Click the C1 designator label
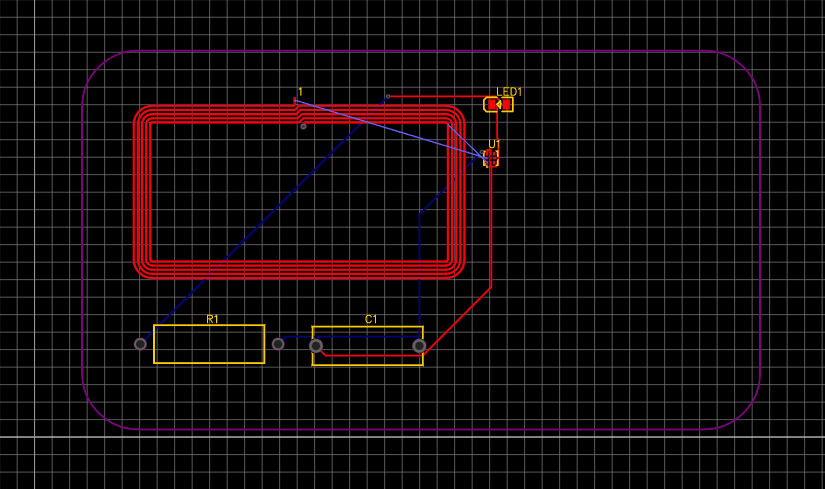825x489 pixels. pos(371,319)
